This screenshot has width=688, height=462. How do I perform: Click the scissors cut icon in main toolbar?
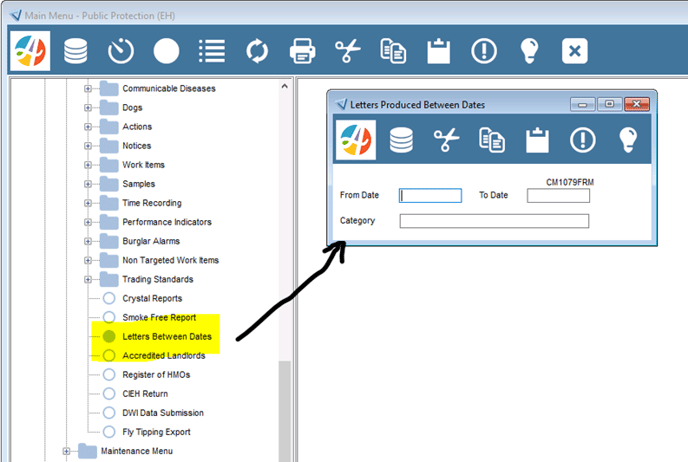(348, 51)
